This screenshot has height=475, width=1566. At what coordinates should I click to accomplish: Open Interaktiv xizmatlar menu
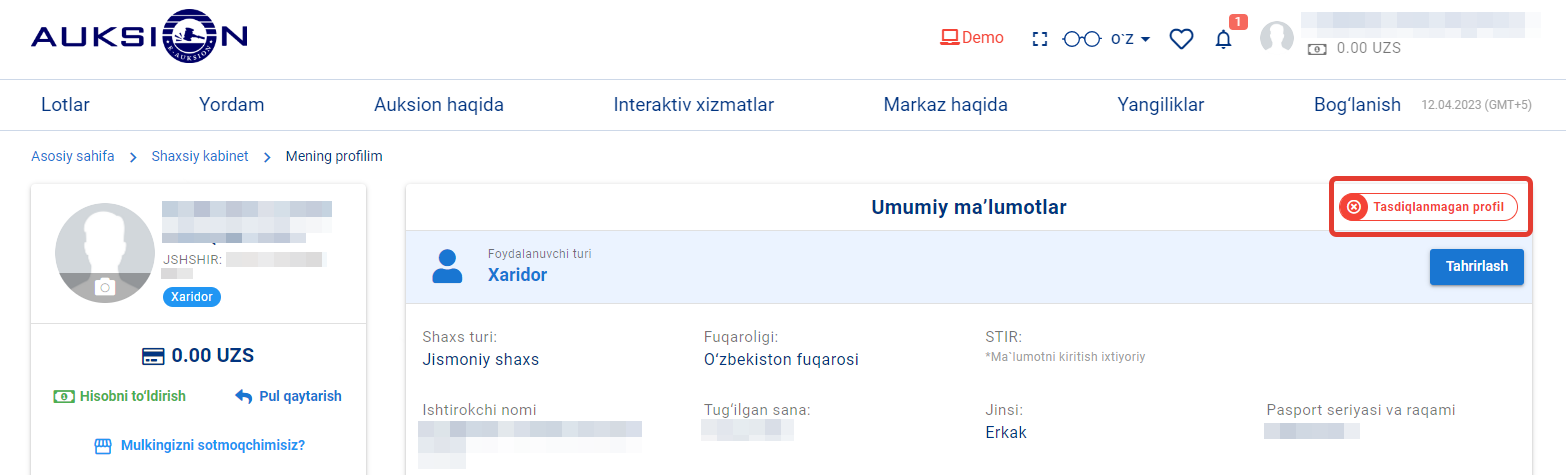tap(693, 105)
